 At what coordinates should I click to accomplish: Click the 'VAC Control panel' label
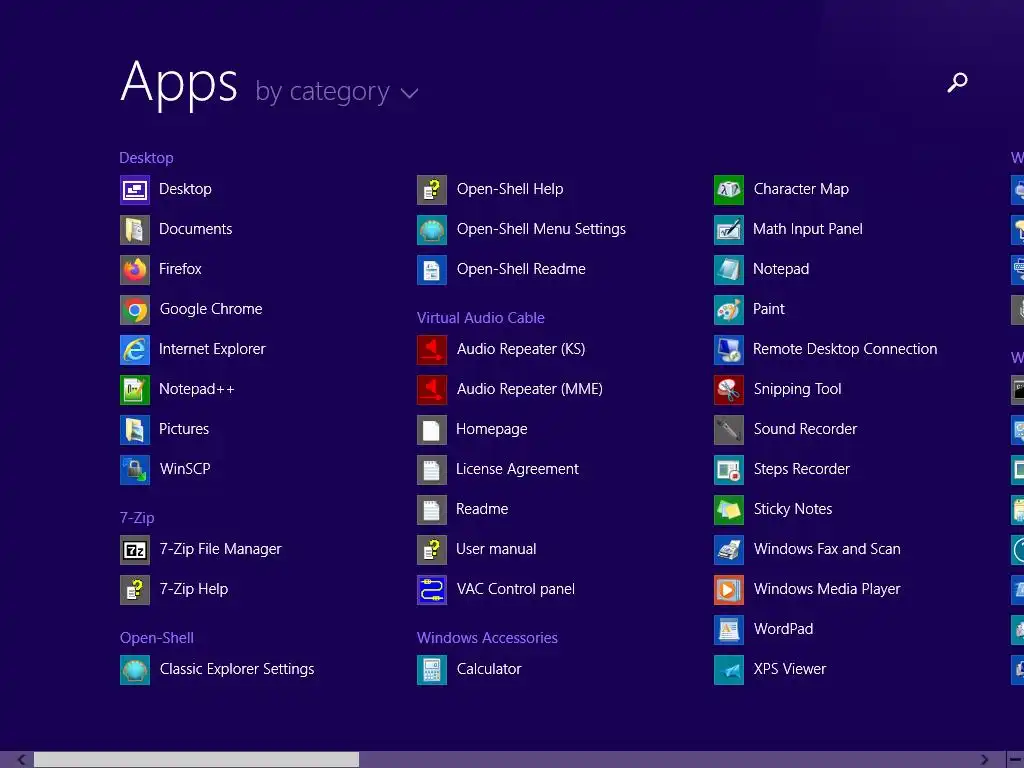[x=516, y=589]
